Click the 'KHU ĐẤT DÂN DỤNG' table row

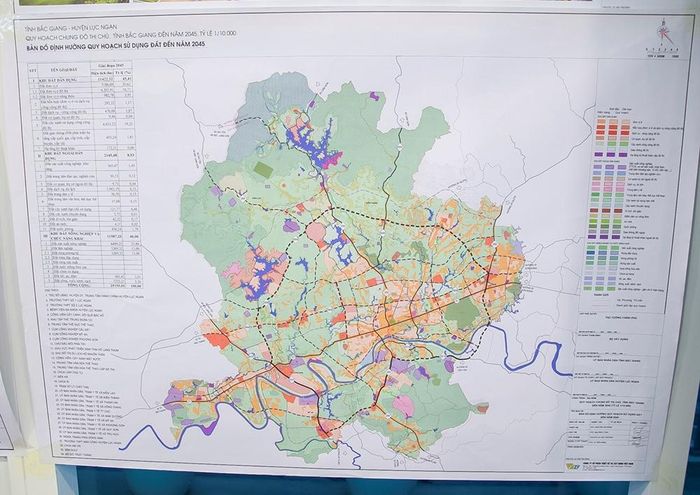[80, 79]
